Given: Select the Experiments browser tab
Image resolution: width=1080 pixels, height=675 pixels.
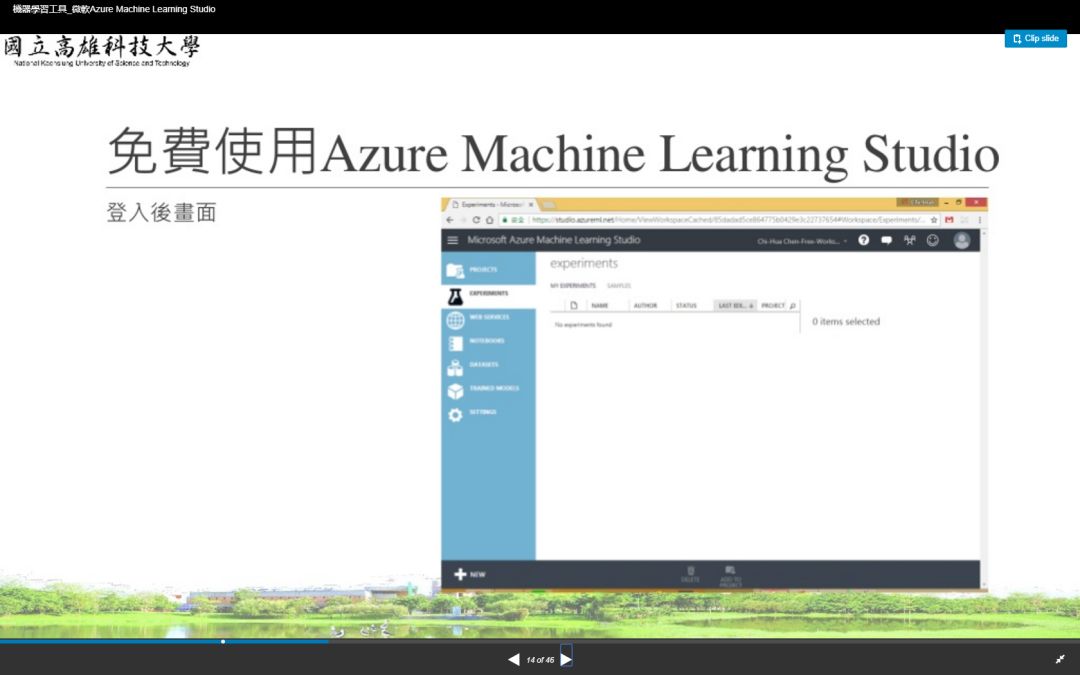Looking at the screenshot, I should pyautogui.click(x=491, y=205).
